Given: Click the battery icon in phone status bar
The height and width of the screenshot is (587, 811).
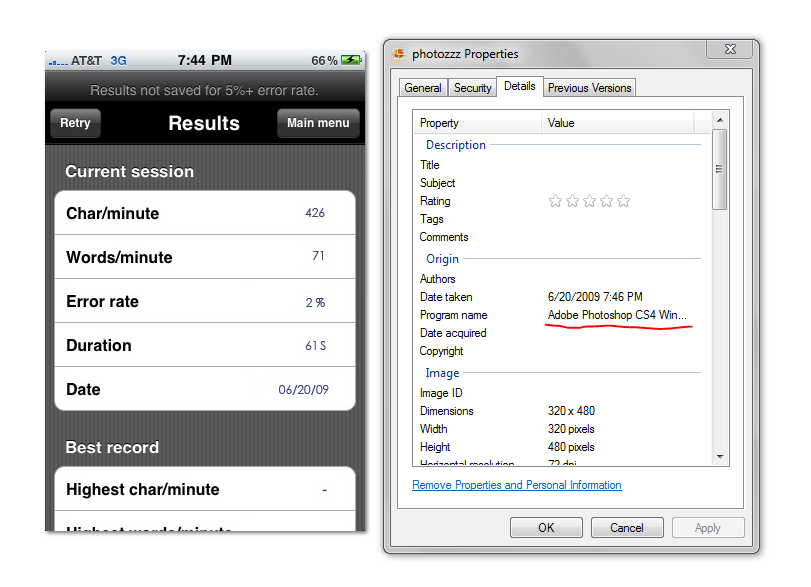Looking at the screenshot, I should click(351, 61).
